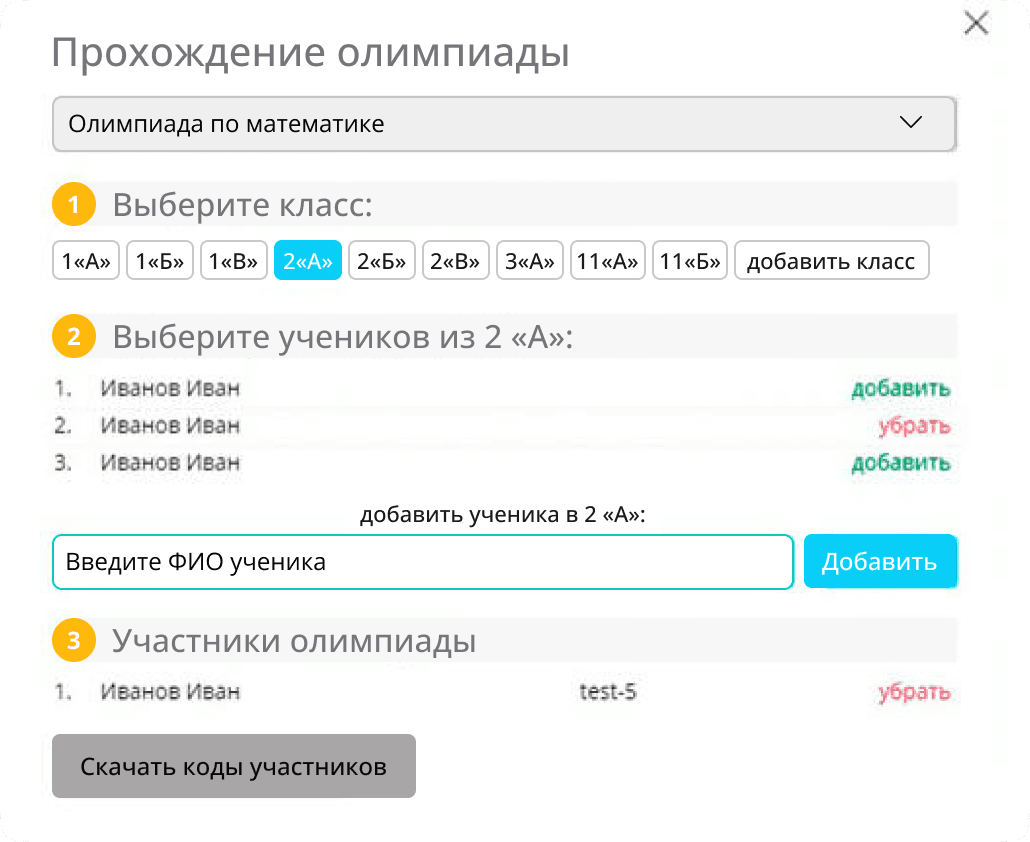Click the title 'Прохождение олимпиады'

pyautogui.click(x=310, y=53)
